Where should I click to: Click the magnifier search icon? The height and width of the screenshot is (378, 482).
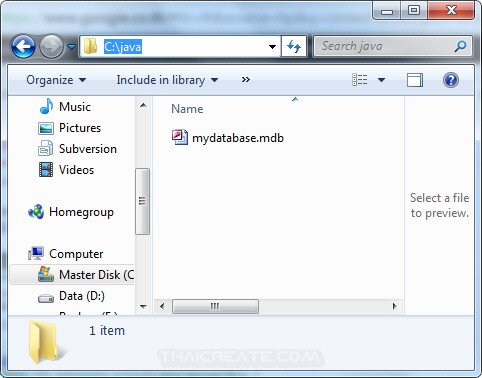(x=460, y=46)
